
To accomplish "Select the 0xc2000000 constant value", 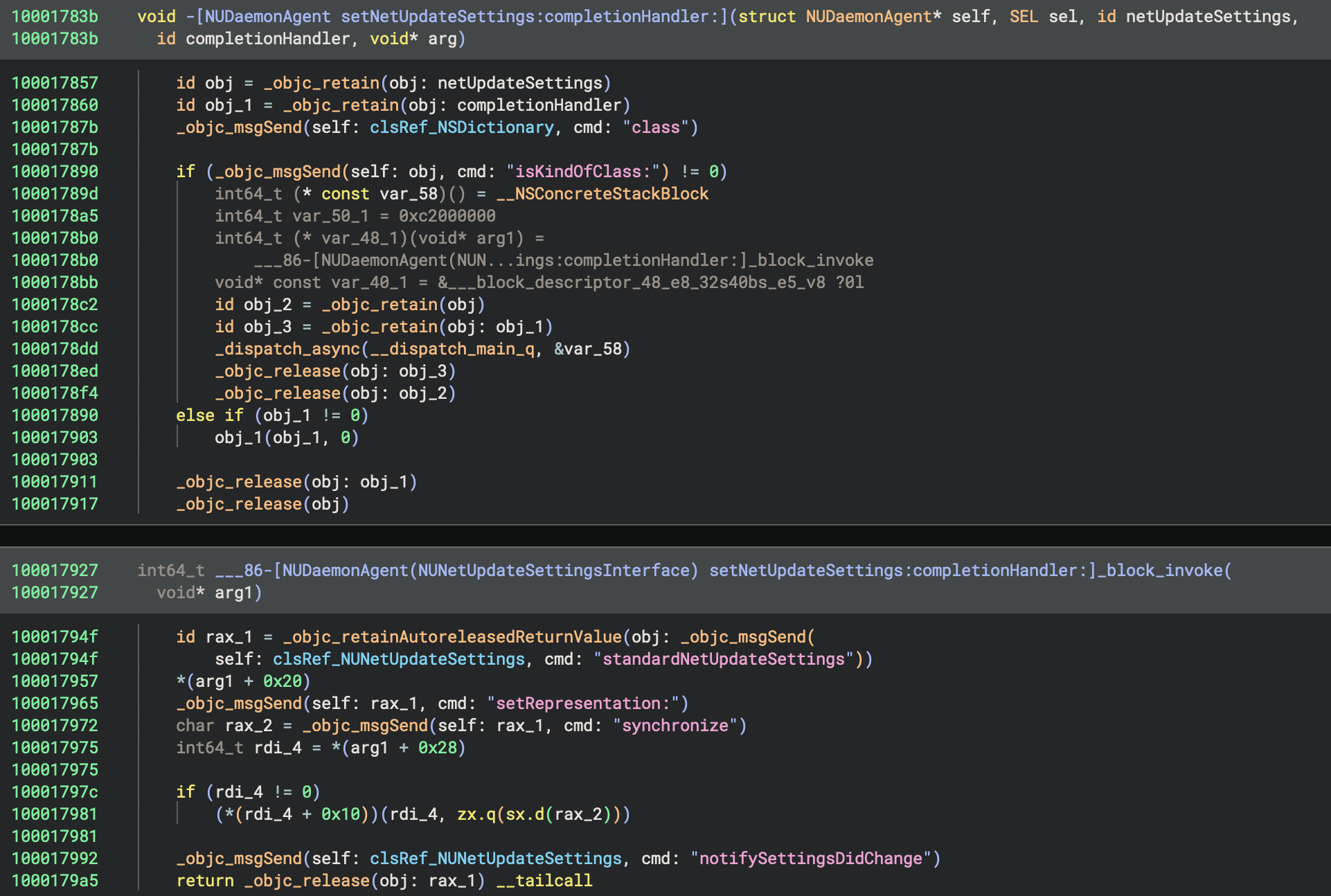I will point(447,216).
